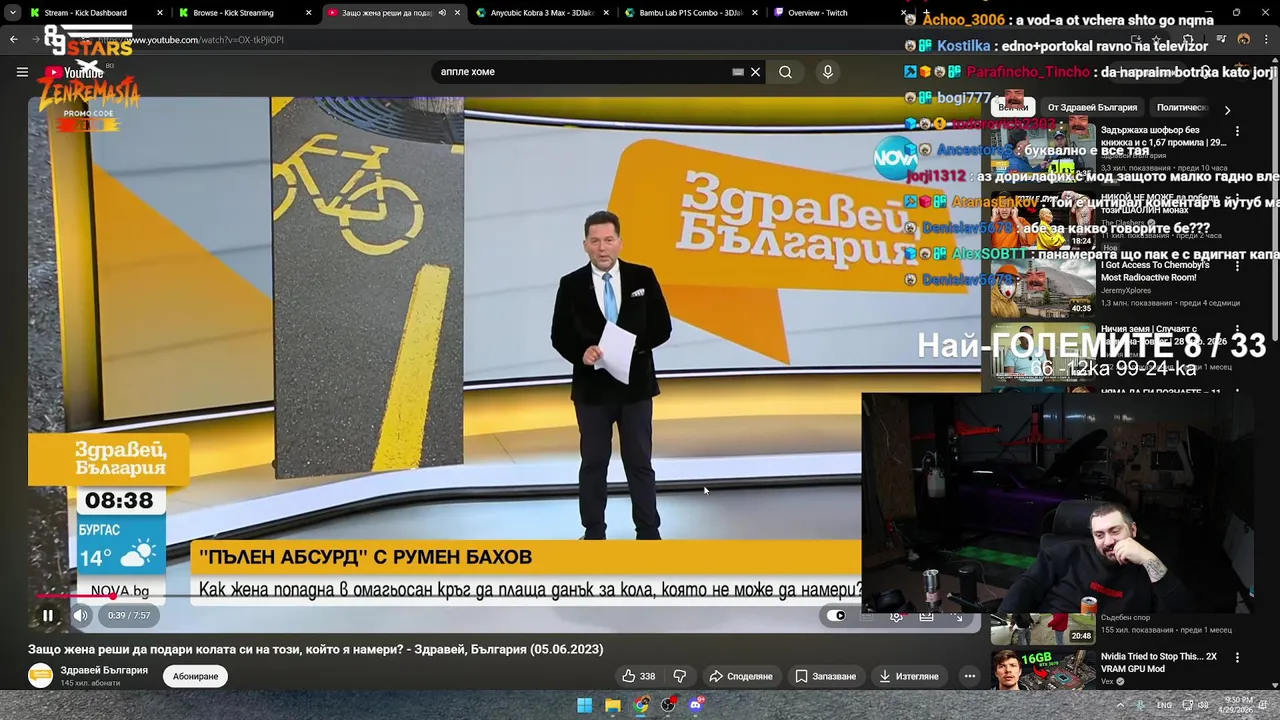The width and height of the screenshot is (1280, 720).
Task: Open the Задържаха шофьор без книжка video
Action: [1163, 136]
